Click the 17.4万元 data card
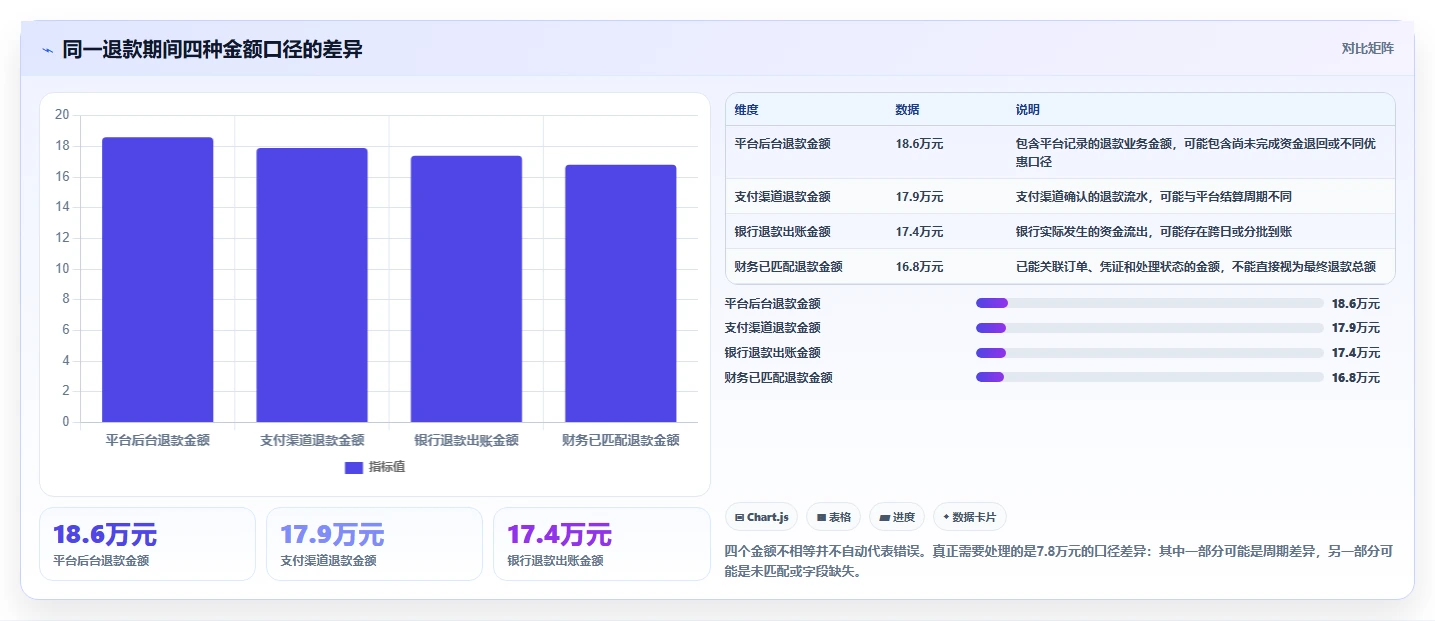This screenshot has width=1435, height=621. (x=602, y=544)
